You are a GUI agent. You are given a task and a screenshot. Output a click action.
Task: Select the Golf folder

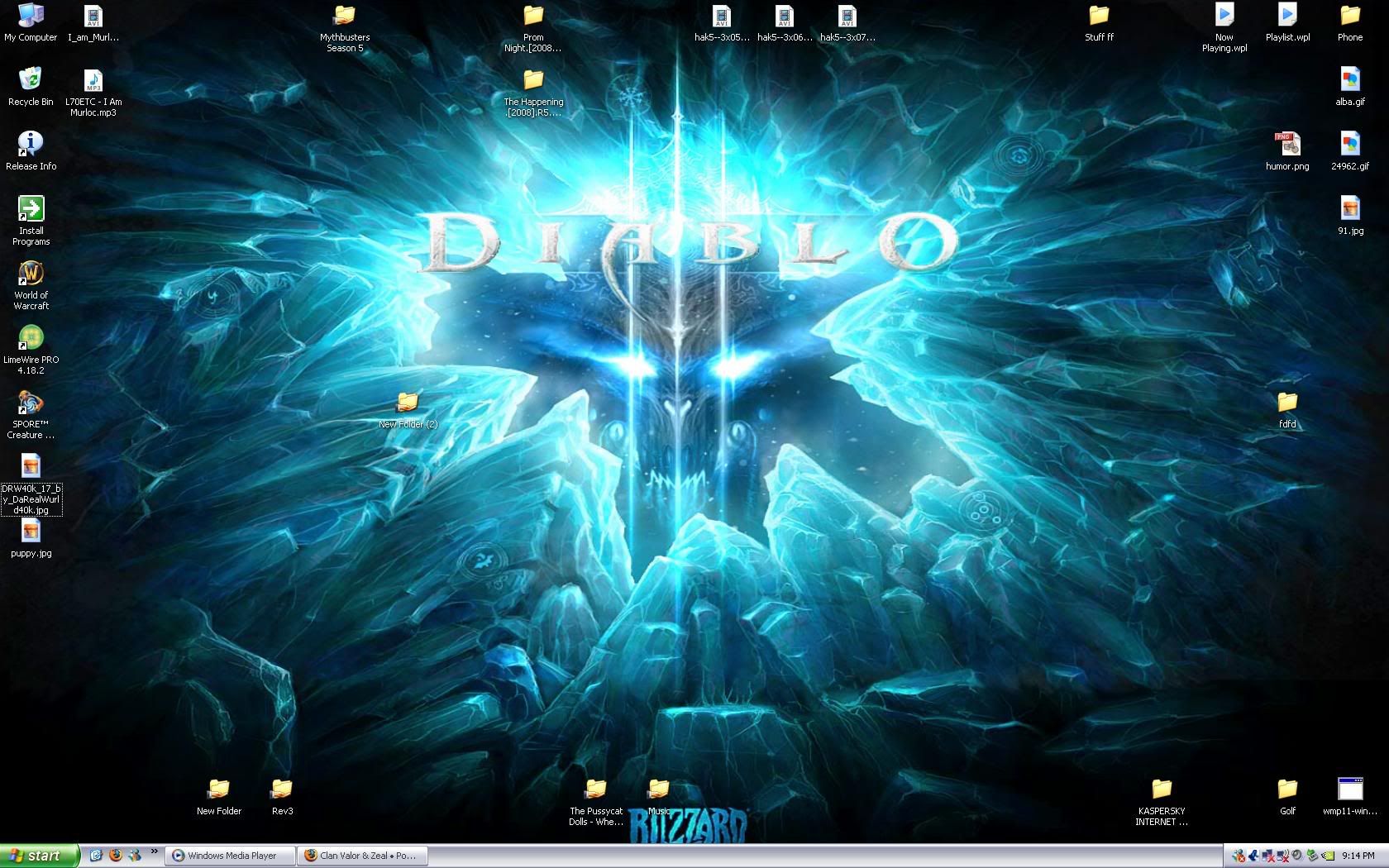click(1287, 796)
